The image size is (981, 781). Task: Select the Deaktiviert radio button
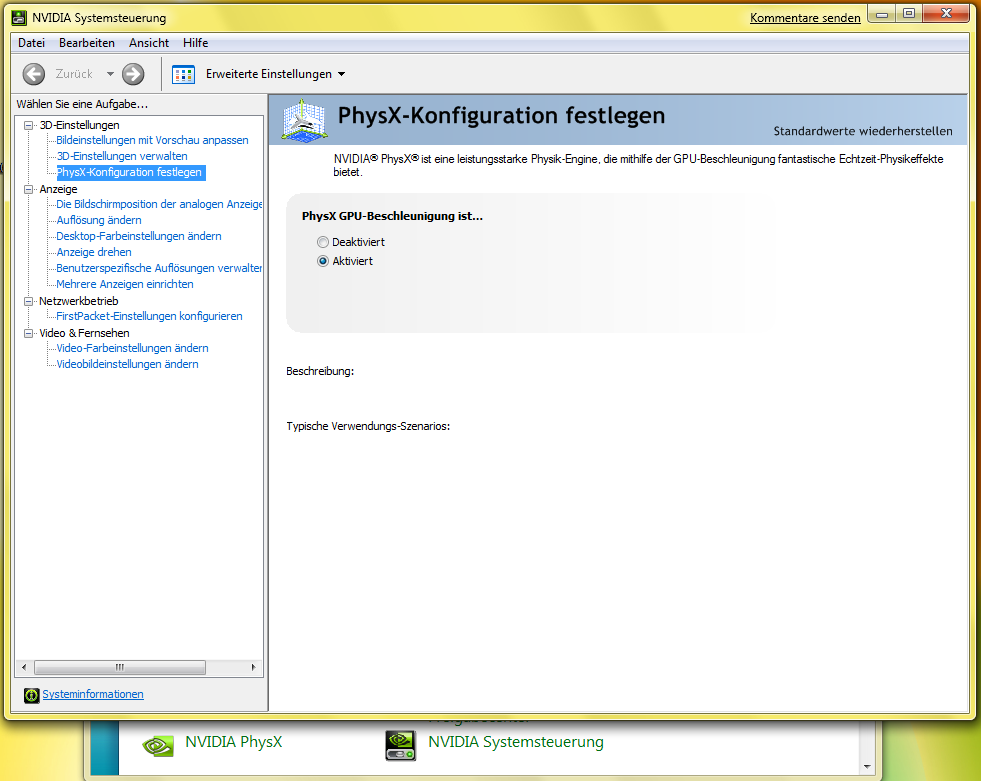coord(323,242)
